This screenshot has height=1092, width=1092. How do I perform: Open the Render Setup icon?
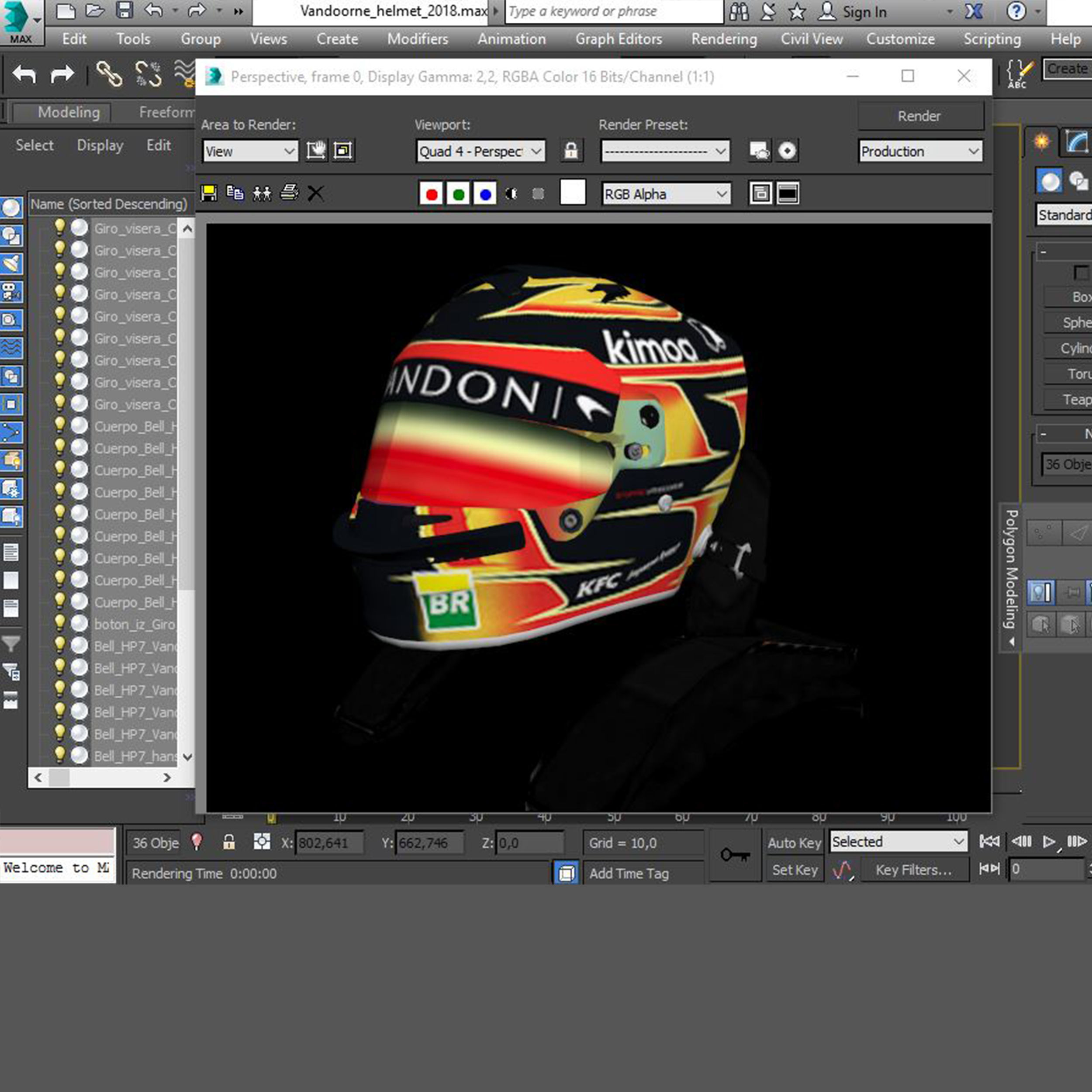tap(759, 151)
